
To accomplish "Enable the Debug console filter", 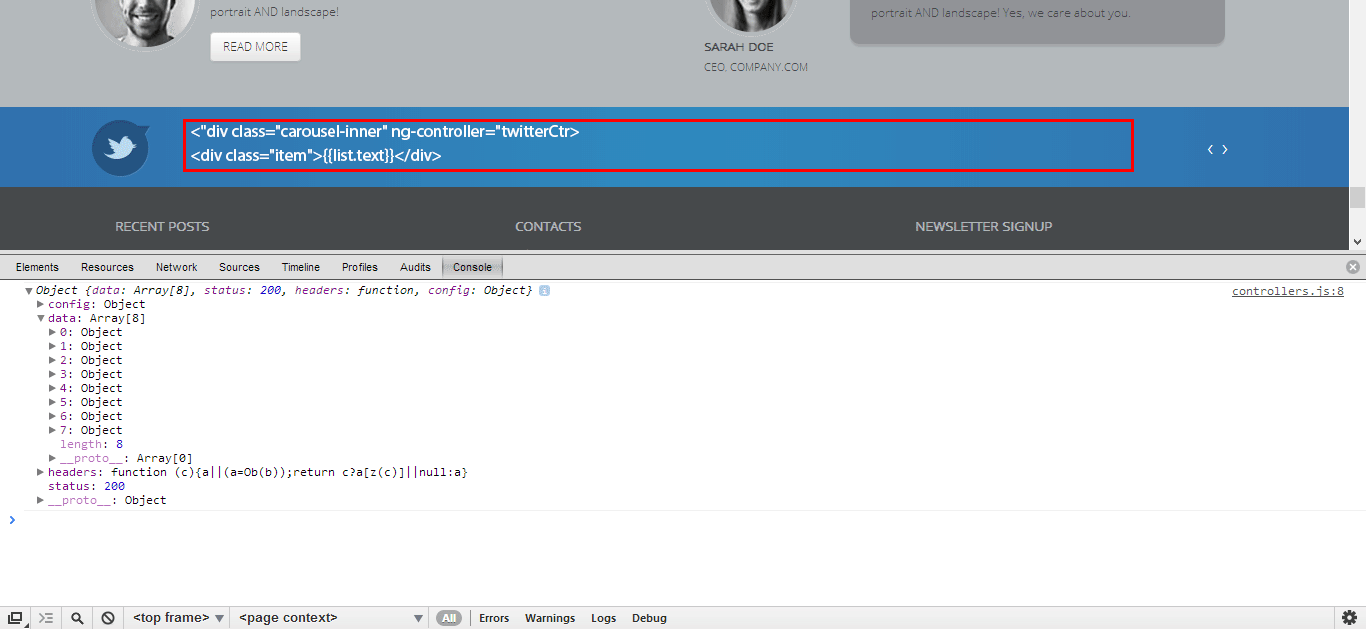I will pyautogui.click(x=649, y=617).
